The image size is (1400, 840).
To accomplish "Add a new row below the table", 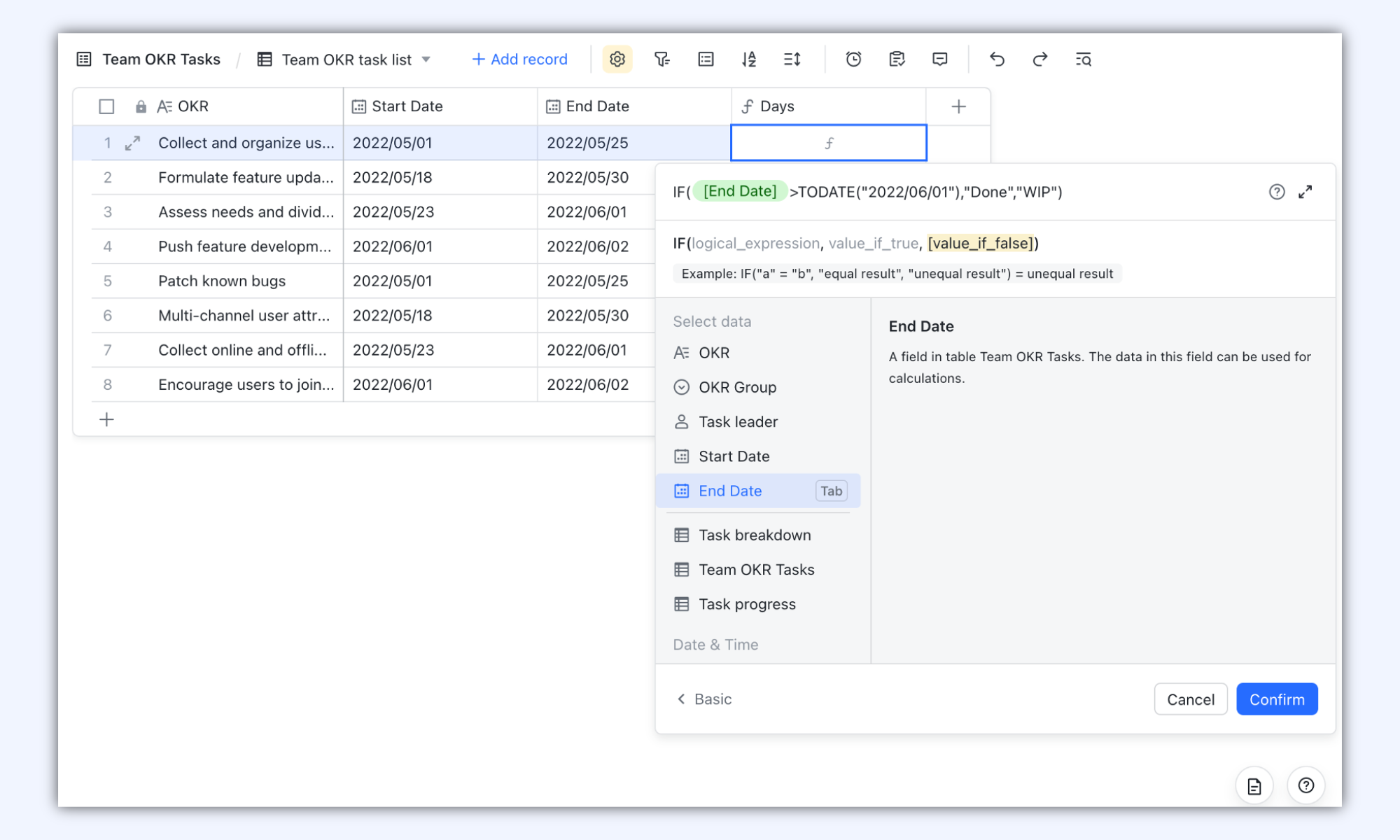I will (x=106, y=419).
